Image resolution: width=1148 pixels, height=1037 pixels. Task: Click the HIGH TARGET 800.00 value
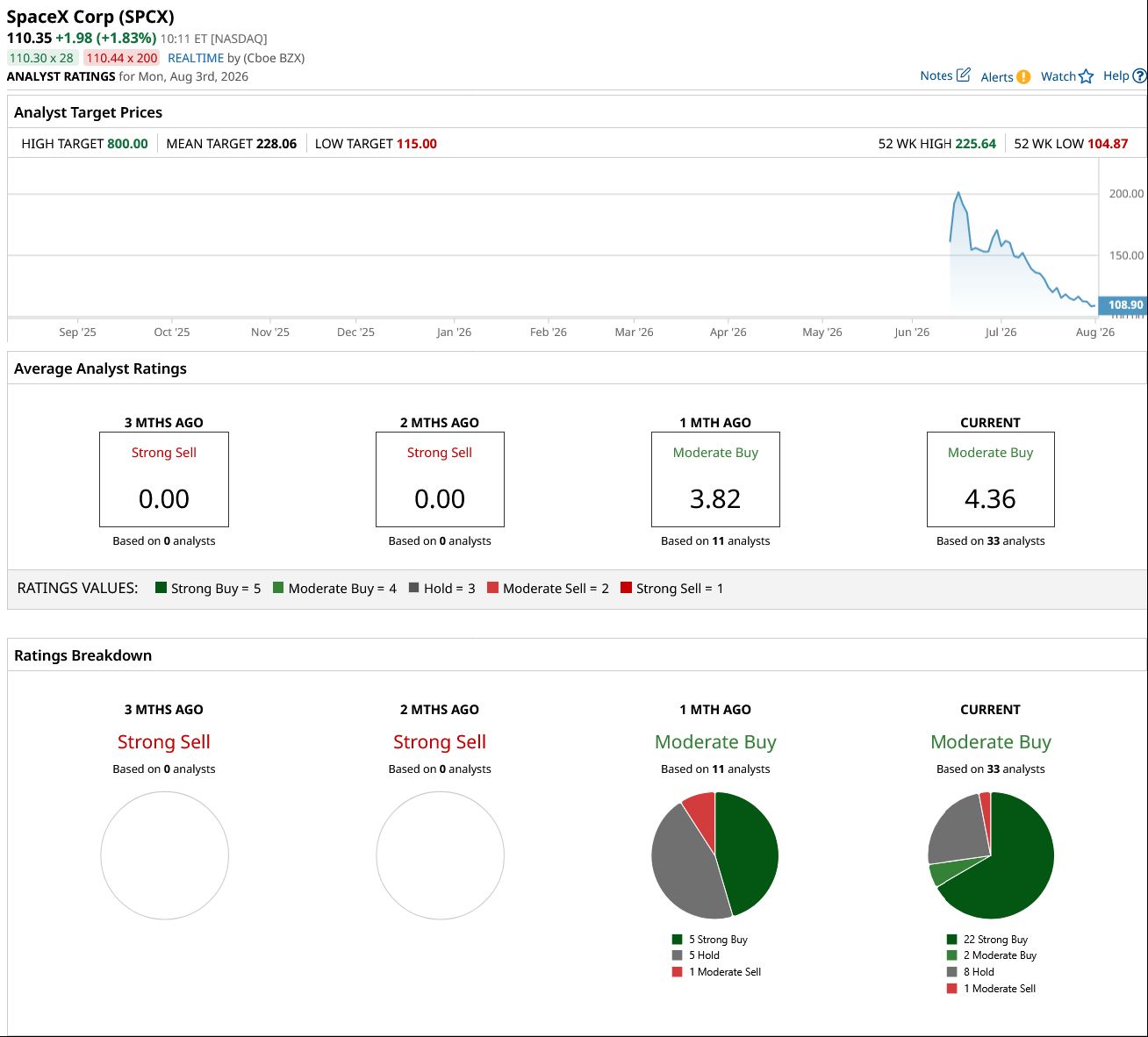pyautogui.click(x=127, y=144)
